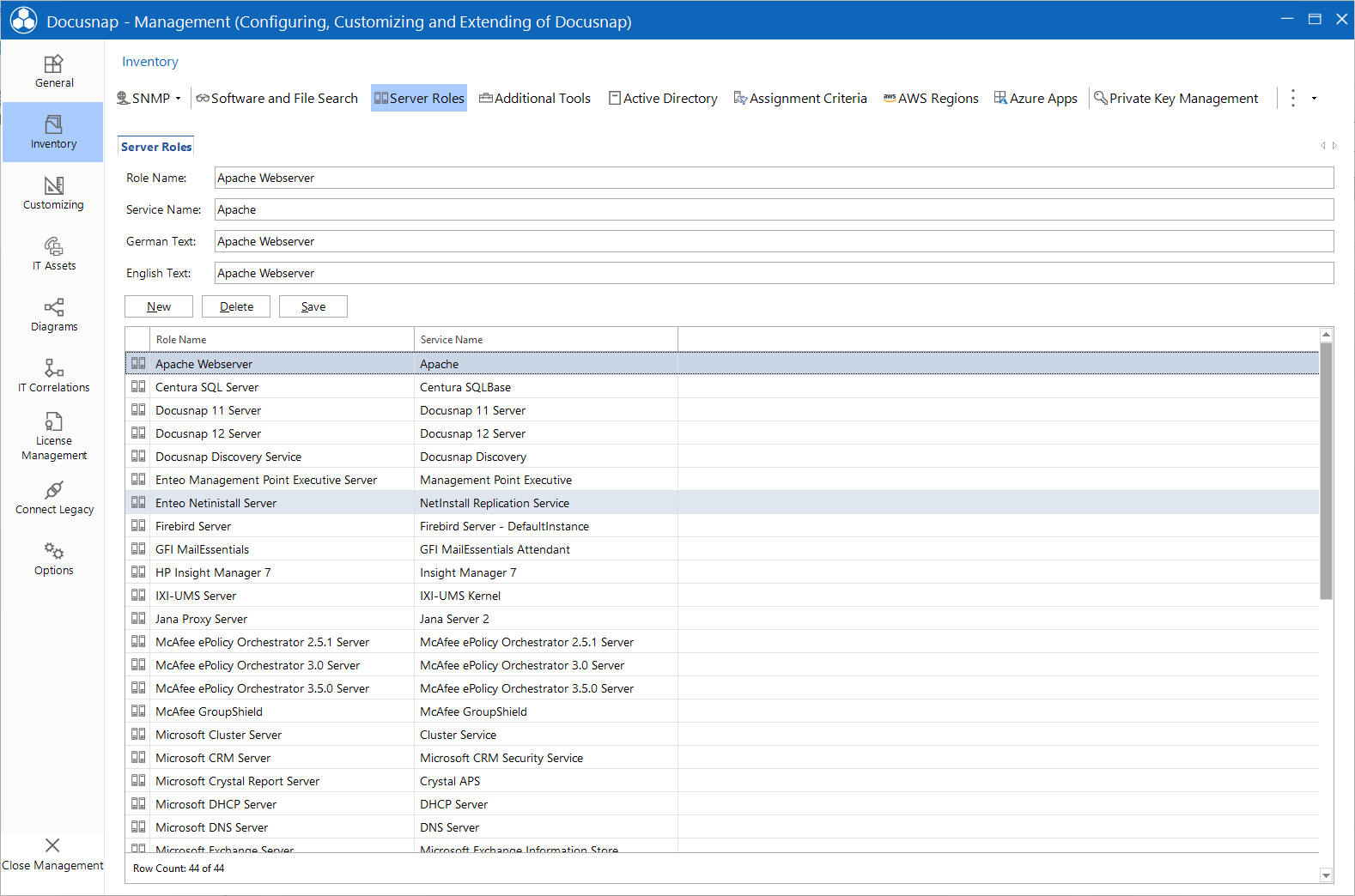1355x896 pixels.
Task: Open Private Key Management
Action: [1176, 99]
